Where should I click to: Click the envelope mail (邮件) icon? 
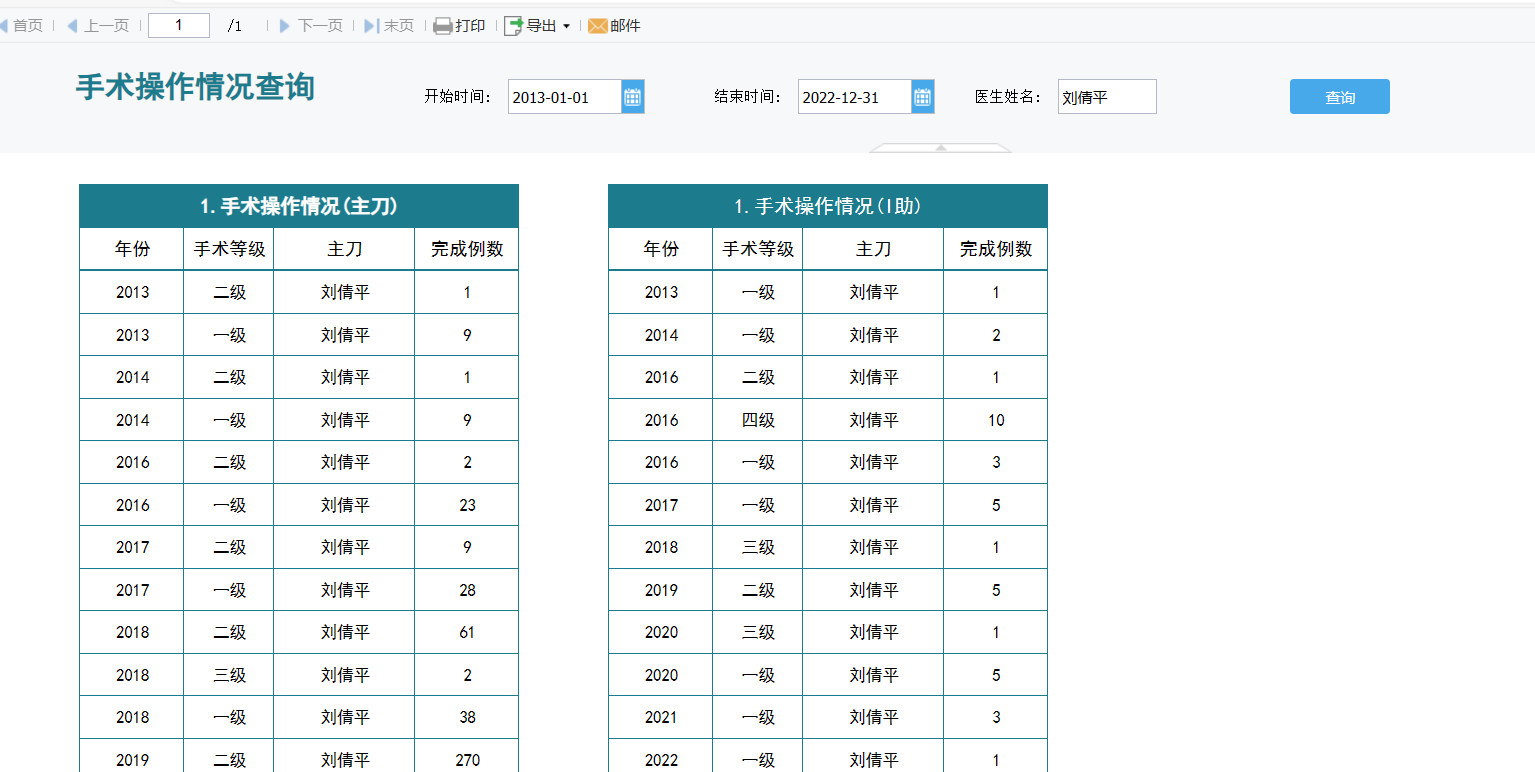coord(597,26)
